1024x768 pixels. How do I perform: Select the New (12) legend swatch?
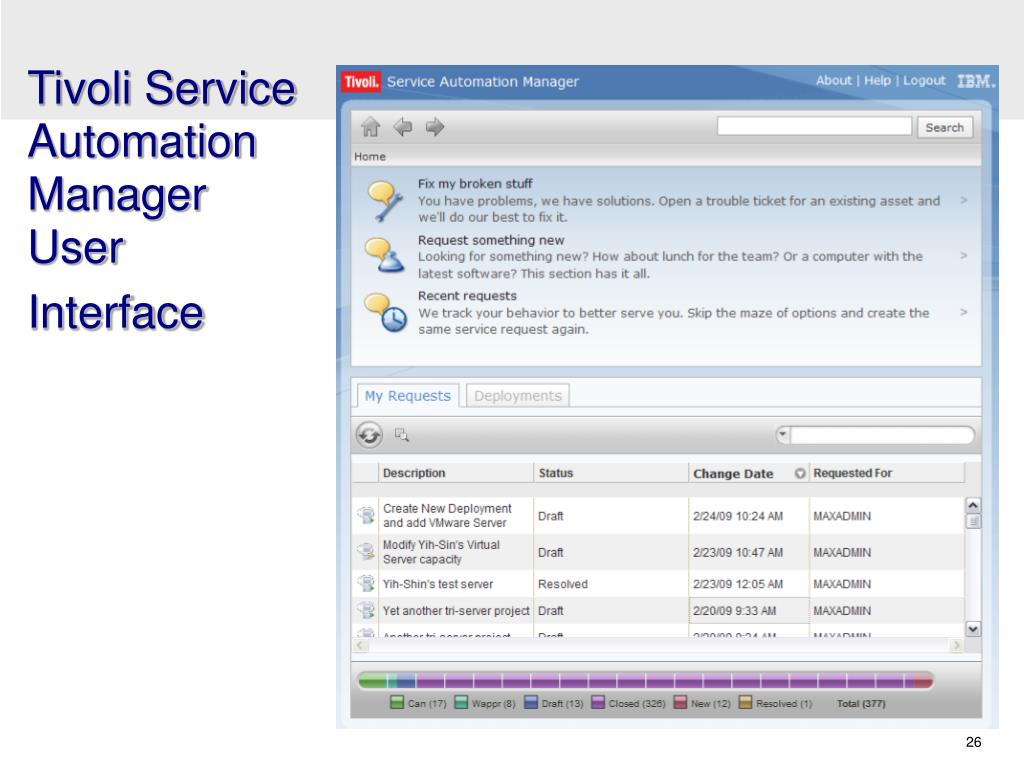680,703
